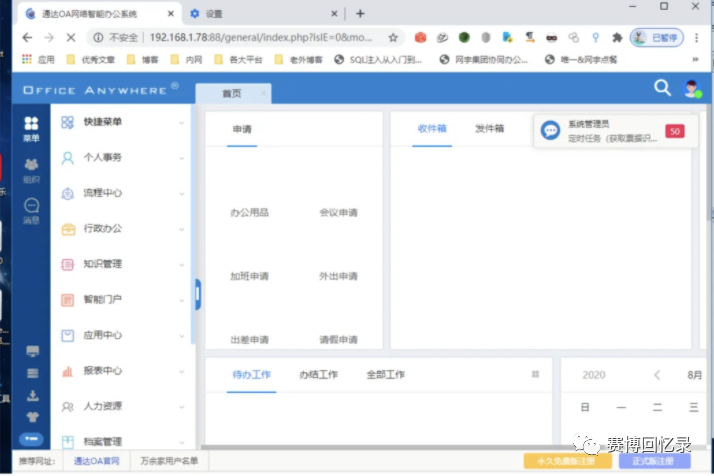Image resolution: width=714 pixels, height=476 pixels.
Task: Click the stacked list icon in left rail
Action: coord(32,373)
